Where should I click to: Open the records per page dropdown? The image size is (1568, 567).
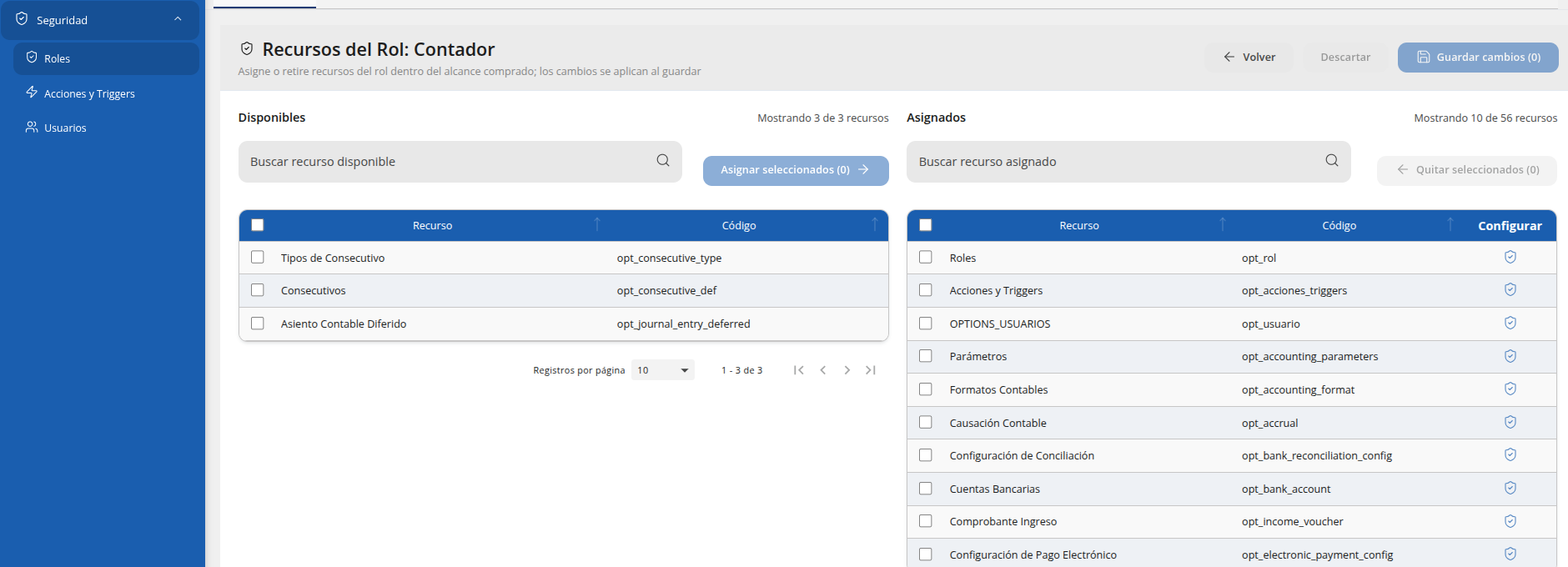click(x=663, y=370)
